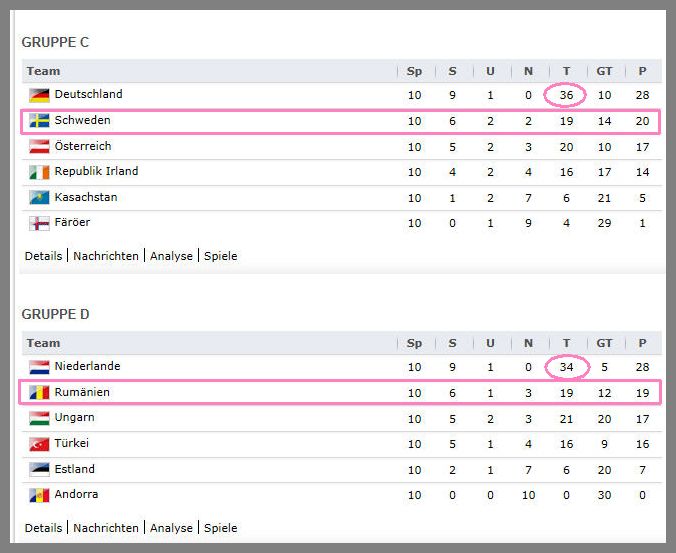676x553 pixels.
Task: Click the Deutschland flag icon
Action: coord(39,95)
